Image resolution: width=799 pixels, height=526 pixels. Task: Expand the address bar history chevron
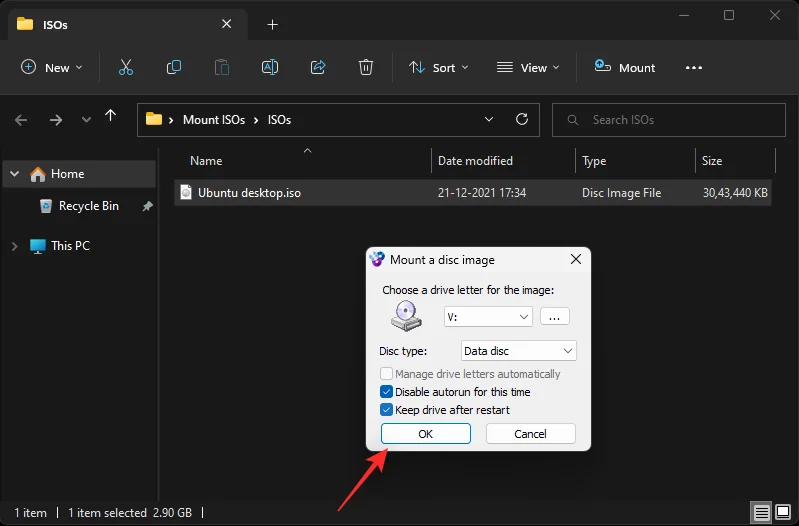[x=489, y=119]
